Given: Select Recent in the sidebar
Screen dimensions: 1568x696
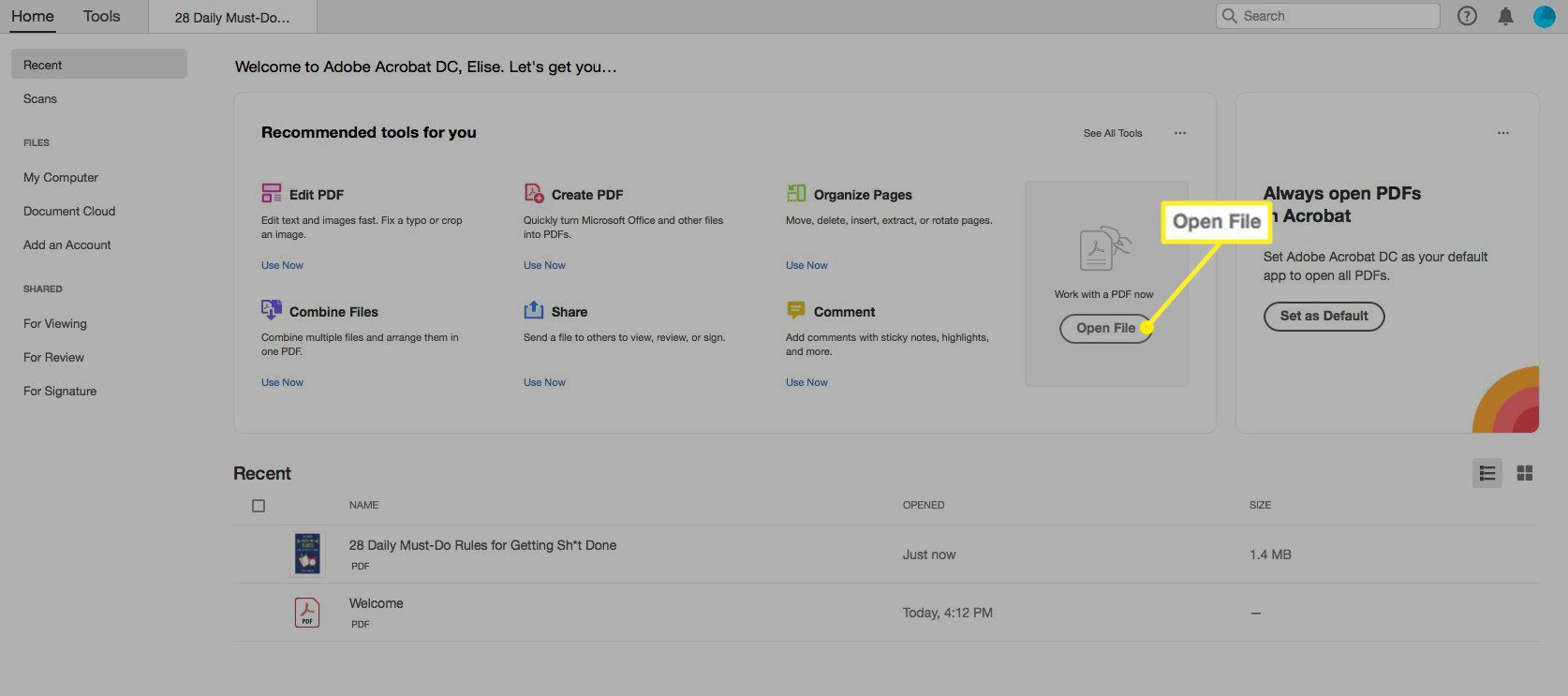Looking at the screenshot, I should pos(99,65).
